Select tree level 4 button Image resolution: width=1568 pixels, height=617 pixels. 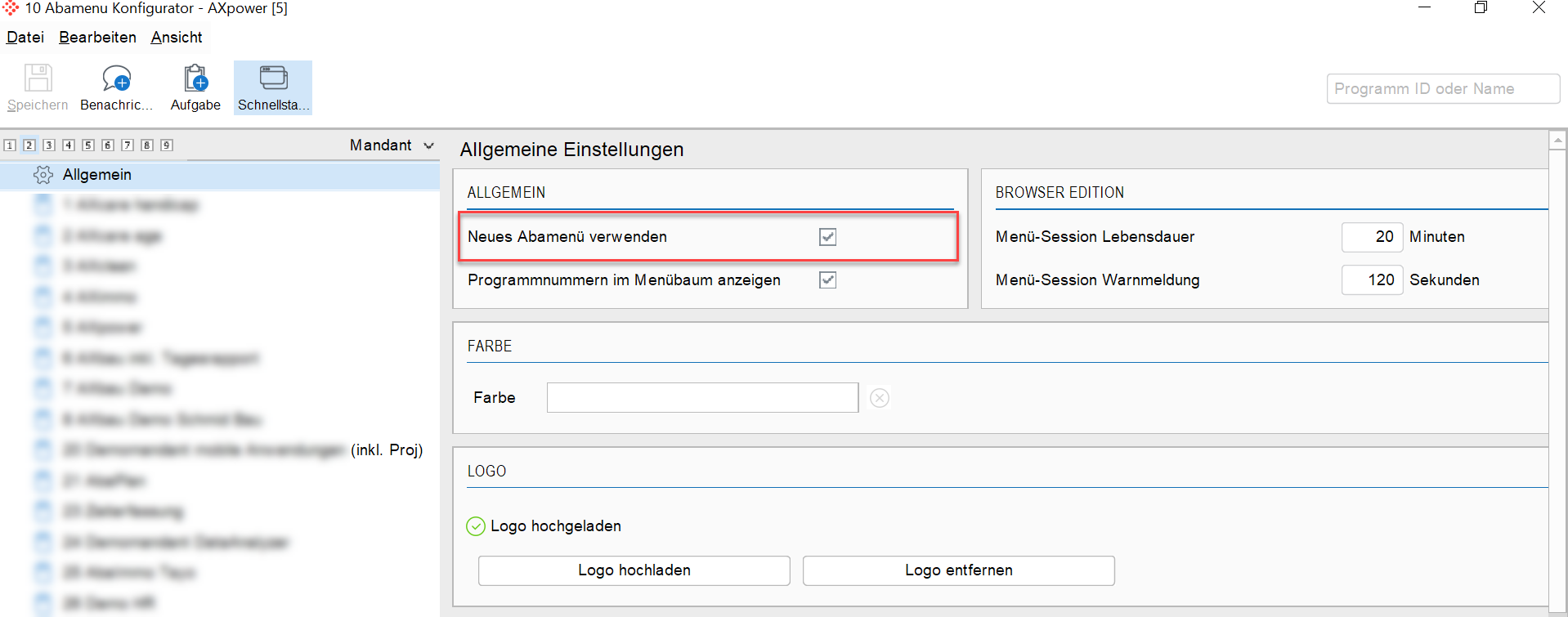[x=69, y=145]
